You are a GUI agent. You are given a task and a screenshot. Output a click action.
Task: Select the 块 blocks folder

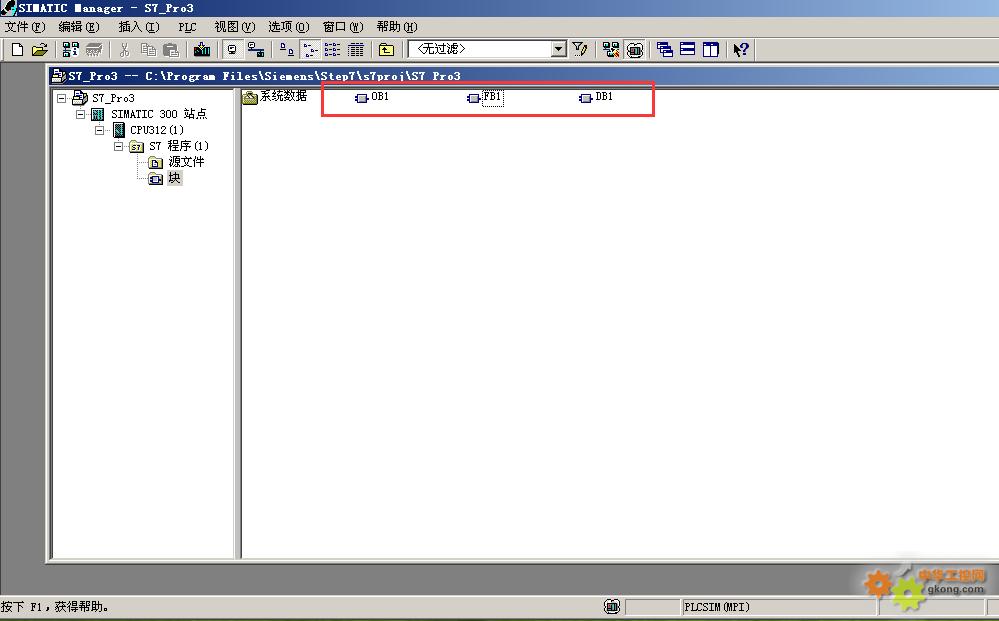(x=175, y=178)
